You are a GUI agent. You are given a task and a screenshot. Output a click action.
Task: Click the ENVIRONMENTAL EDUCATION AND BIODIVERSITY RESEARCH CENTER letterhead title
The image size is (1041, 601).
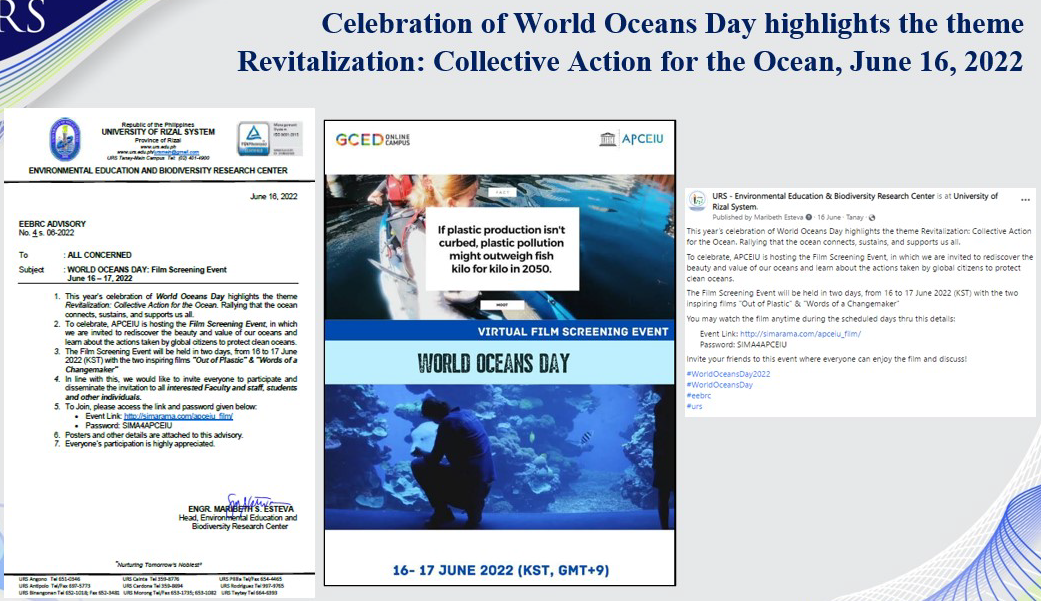(158, 171)
